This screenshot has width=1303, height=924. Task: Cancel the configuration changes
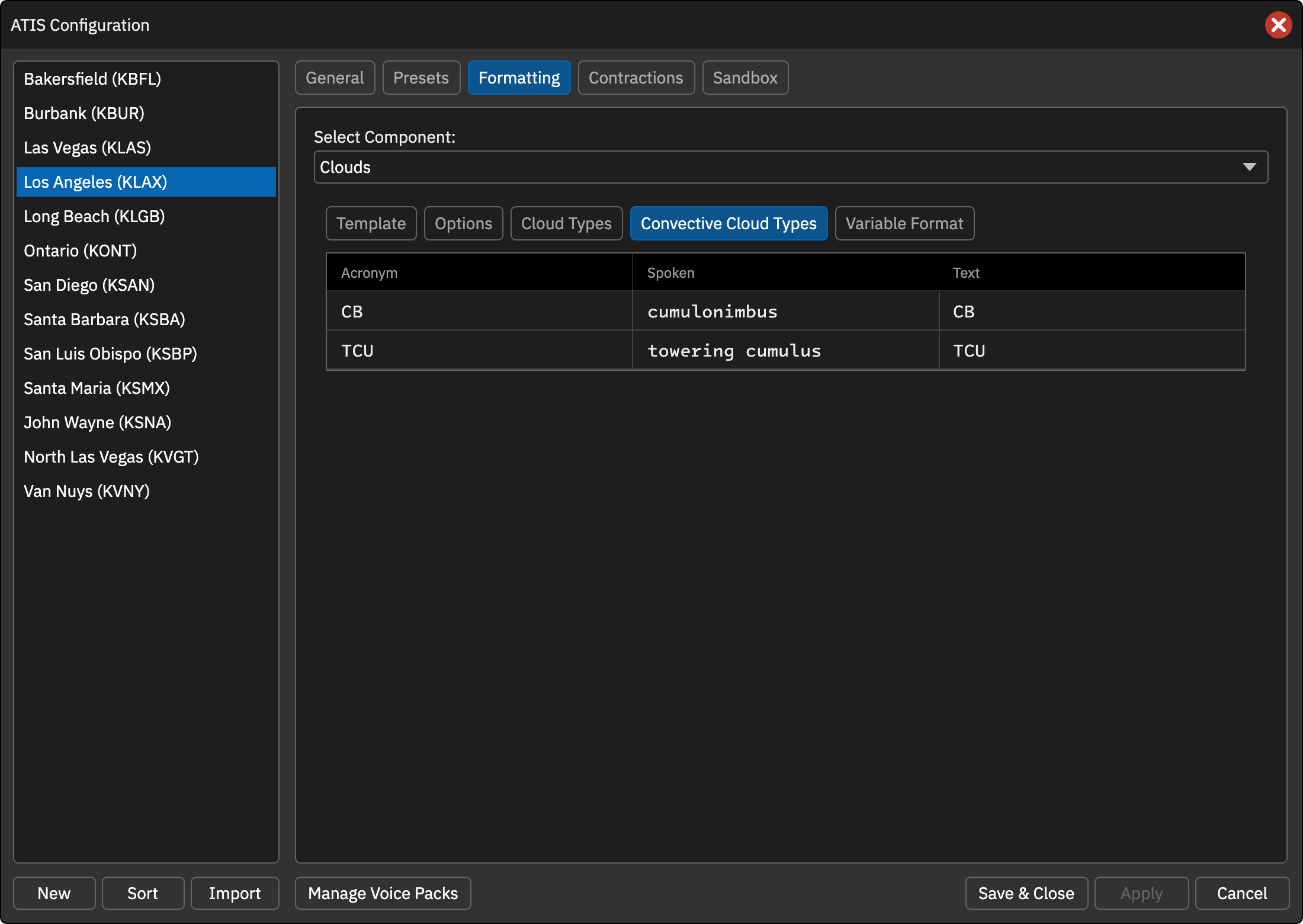click(1242, 893)
